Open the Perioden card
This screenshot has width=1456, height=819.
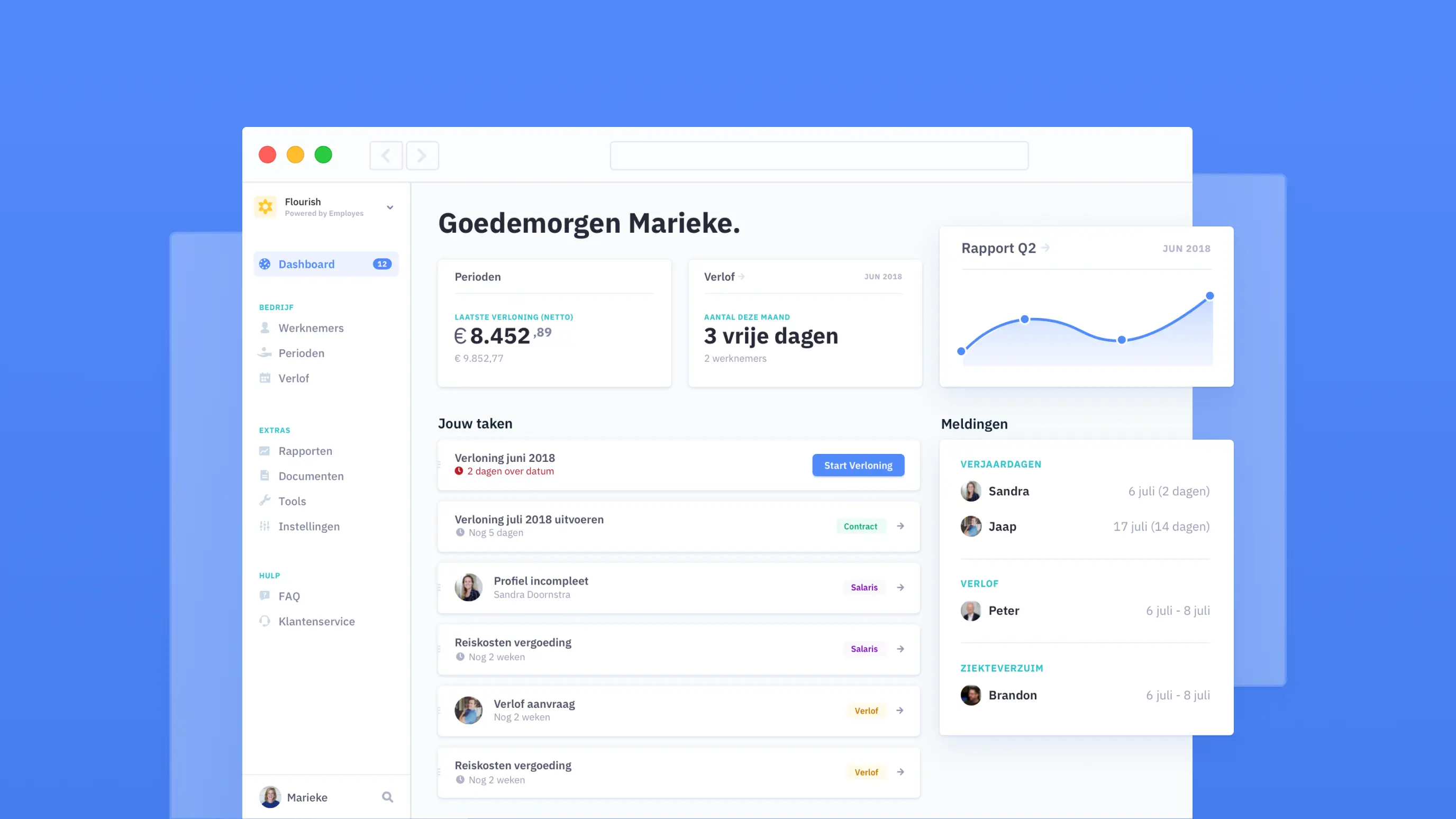pyautogui.click(x=554, y=323)
